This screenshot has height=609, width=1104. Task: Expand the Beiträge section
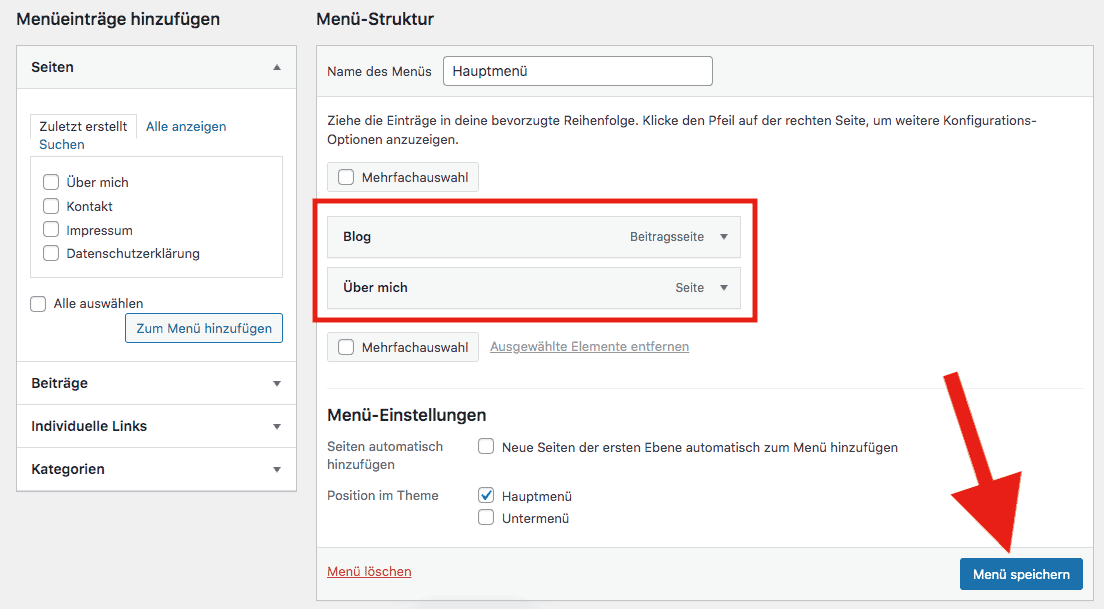click(277, 384)
